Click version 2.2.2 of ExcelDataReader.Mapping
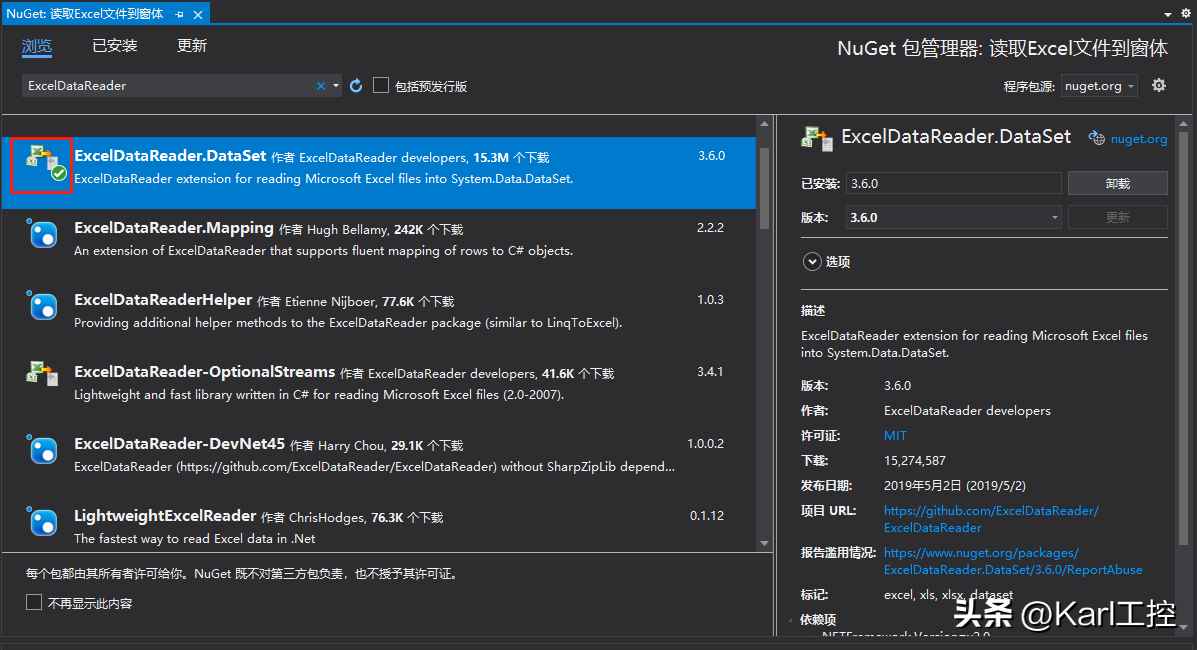This screenshot has width=1197, height=650. click(710, 228)
